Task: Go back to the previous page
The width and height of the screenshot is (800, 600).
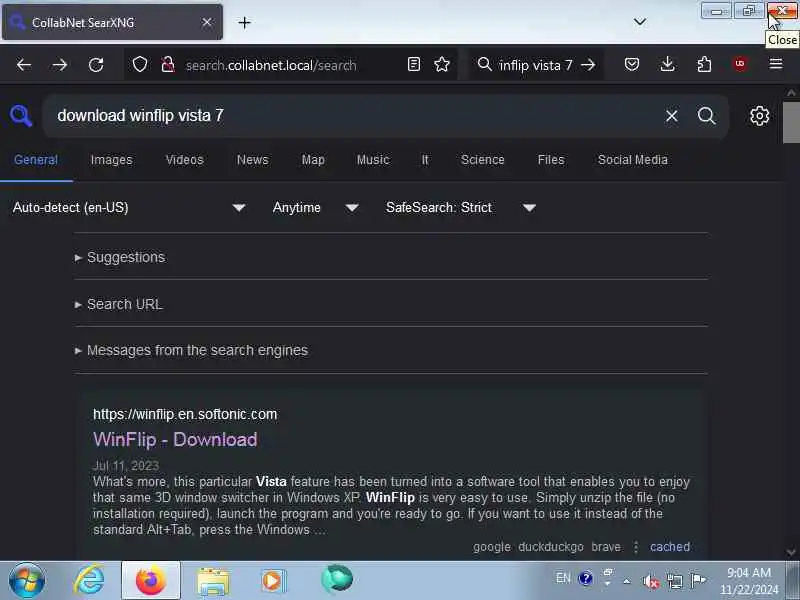Action: pos(24,65)
